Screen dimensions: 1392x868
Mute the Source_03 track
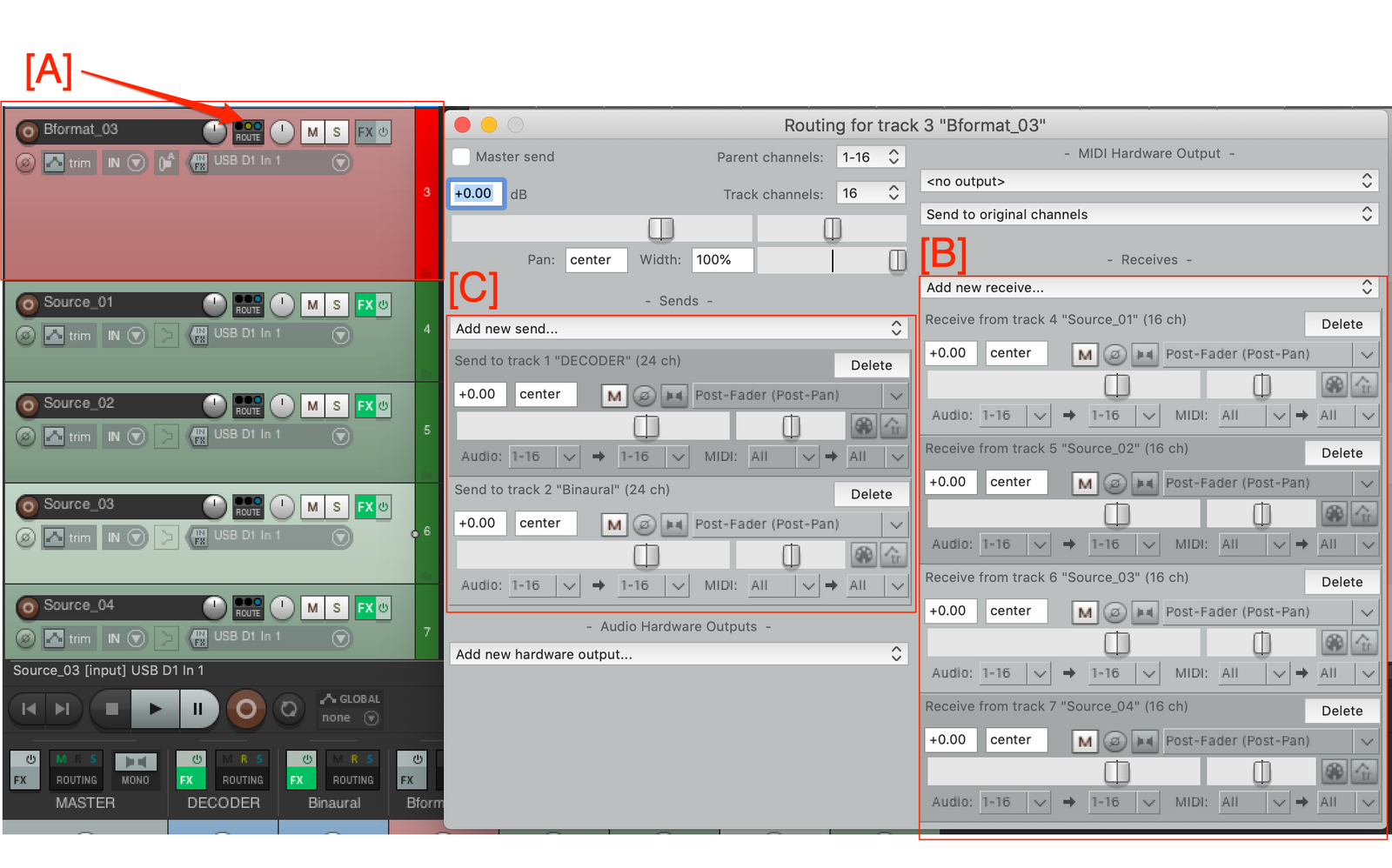coord(312,507)
